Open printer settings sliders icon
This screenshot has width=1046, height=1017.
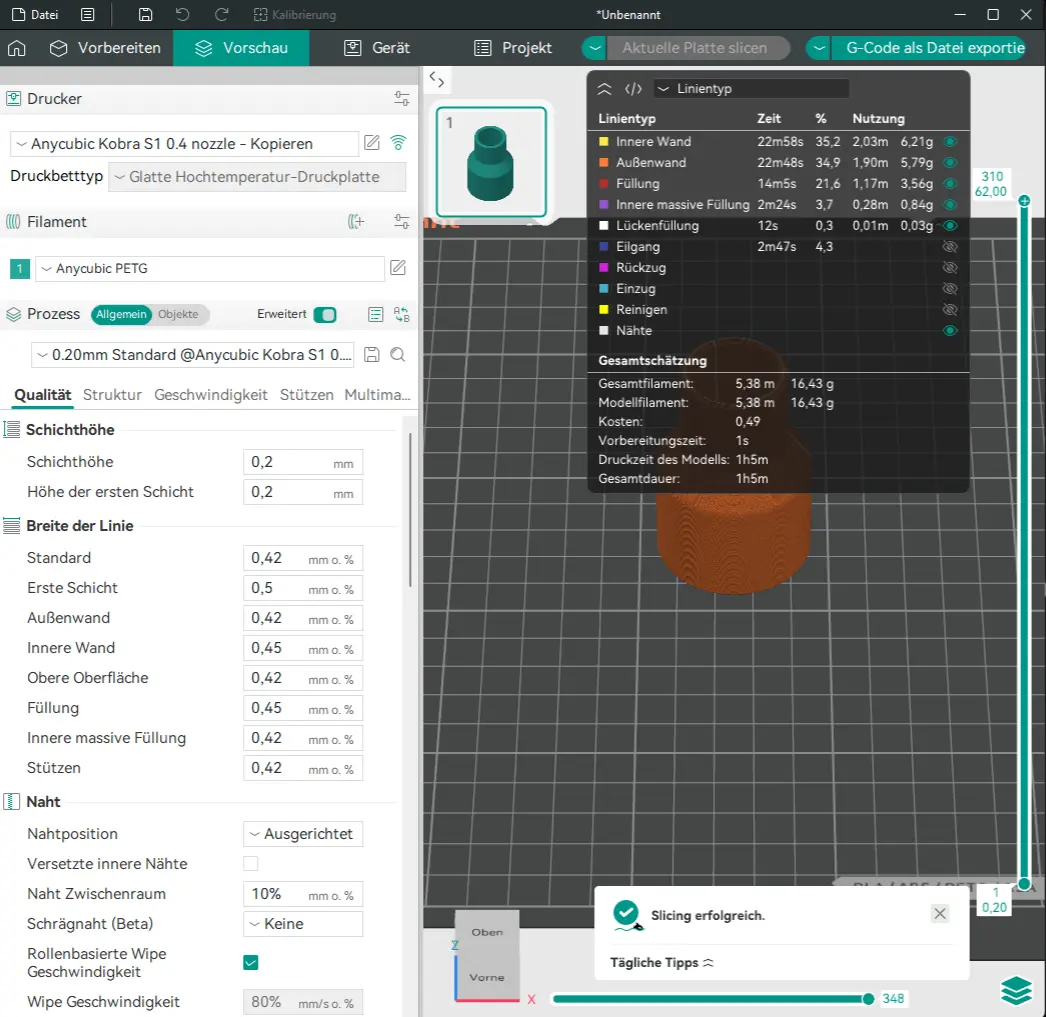pos(402,99)
